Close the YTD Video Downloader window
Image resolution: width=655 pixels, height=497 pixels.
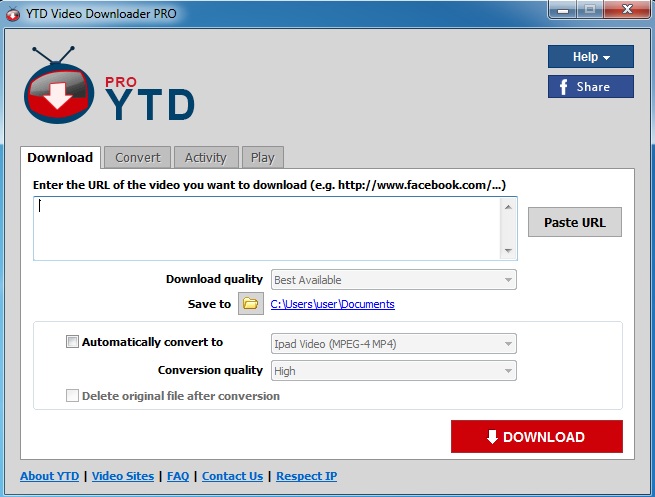point(627,10)
